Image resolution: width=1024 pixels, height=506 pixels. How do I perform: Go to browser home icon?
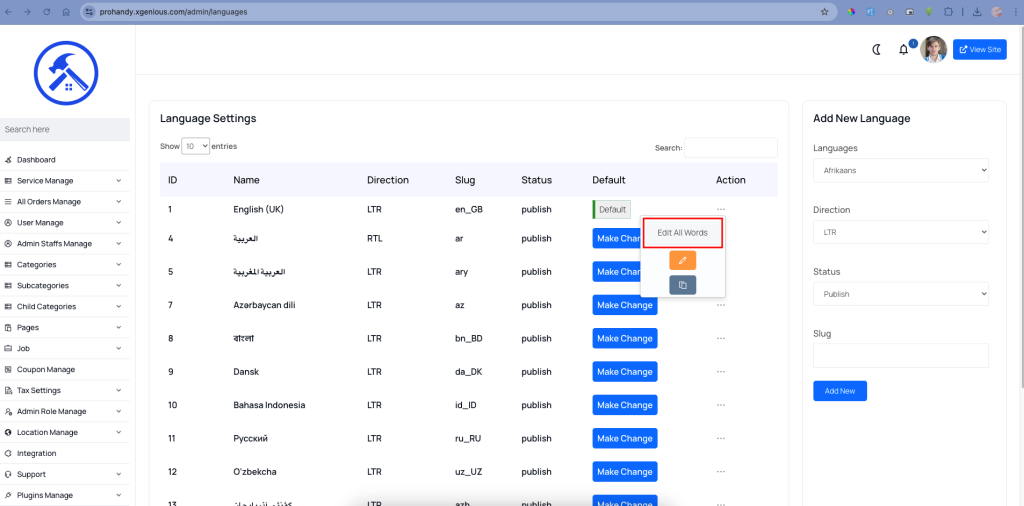tap(66, 12)
